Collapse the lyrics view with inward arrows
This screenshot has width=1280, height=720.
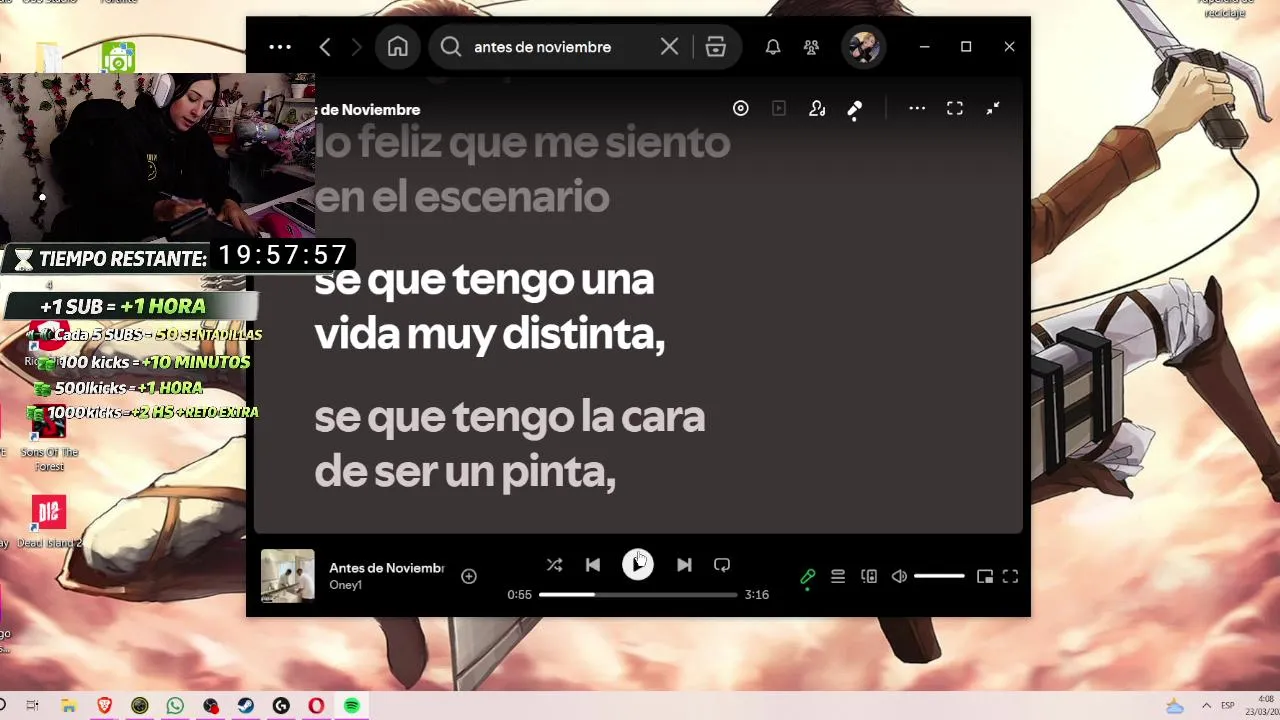(993, 108)
